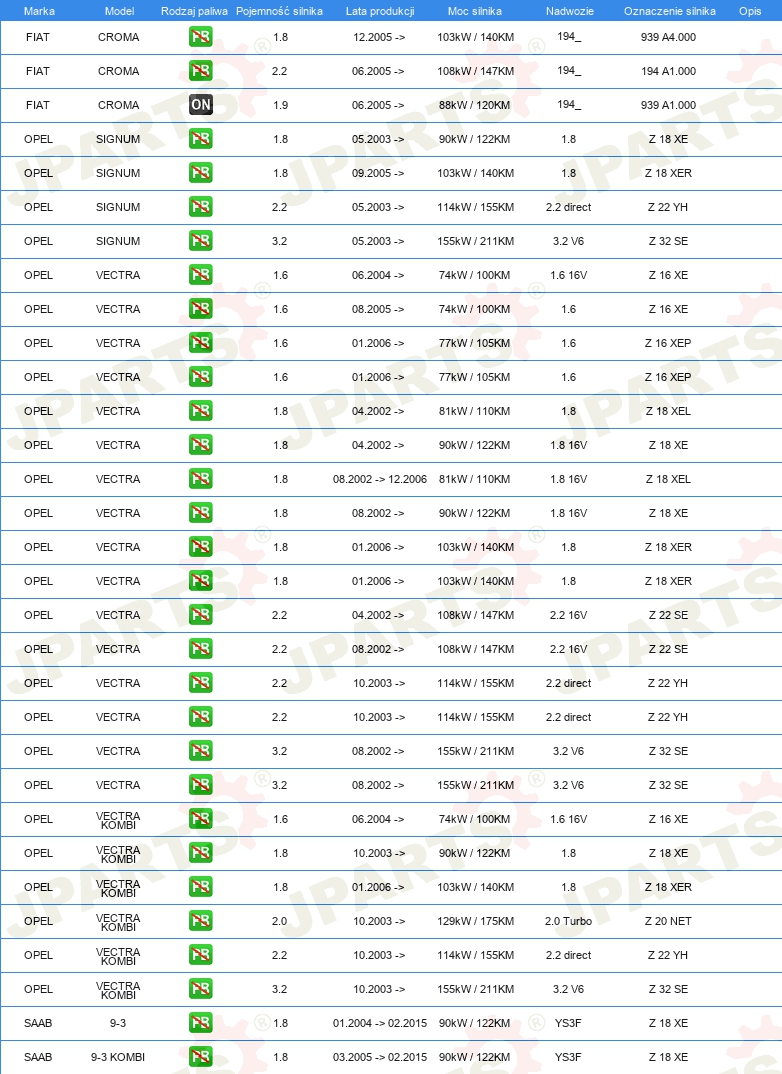782x1074 pixels.
Task: Click the 88kW / 120KM power cell
Action: click(x=475, y=105)
